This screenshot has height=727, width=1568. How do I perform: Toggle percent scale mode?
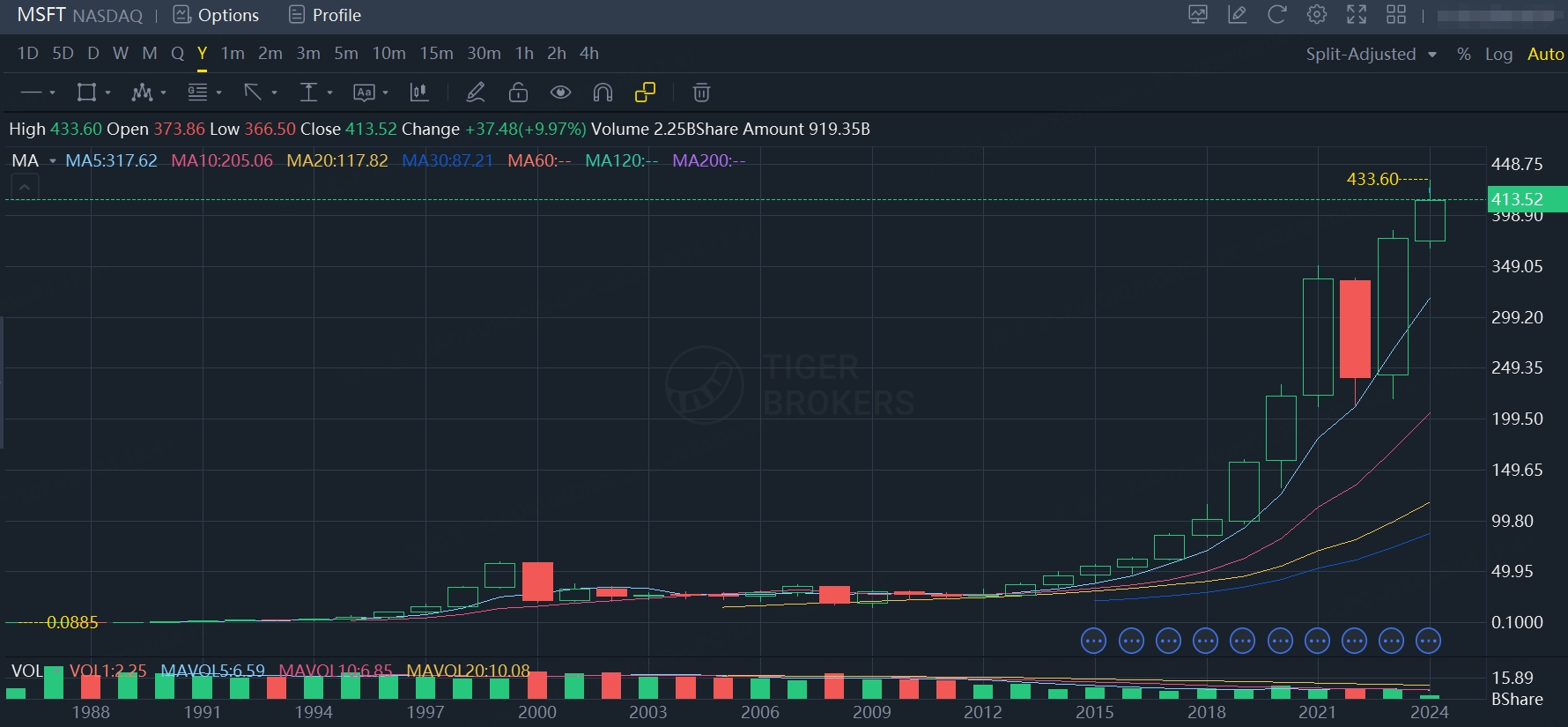(1463, 54)
